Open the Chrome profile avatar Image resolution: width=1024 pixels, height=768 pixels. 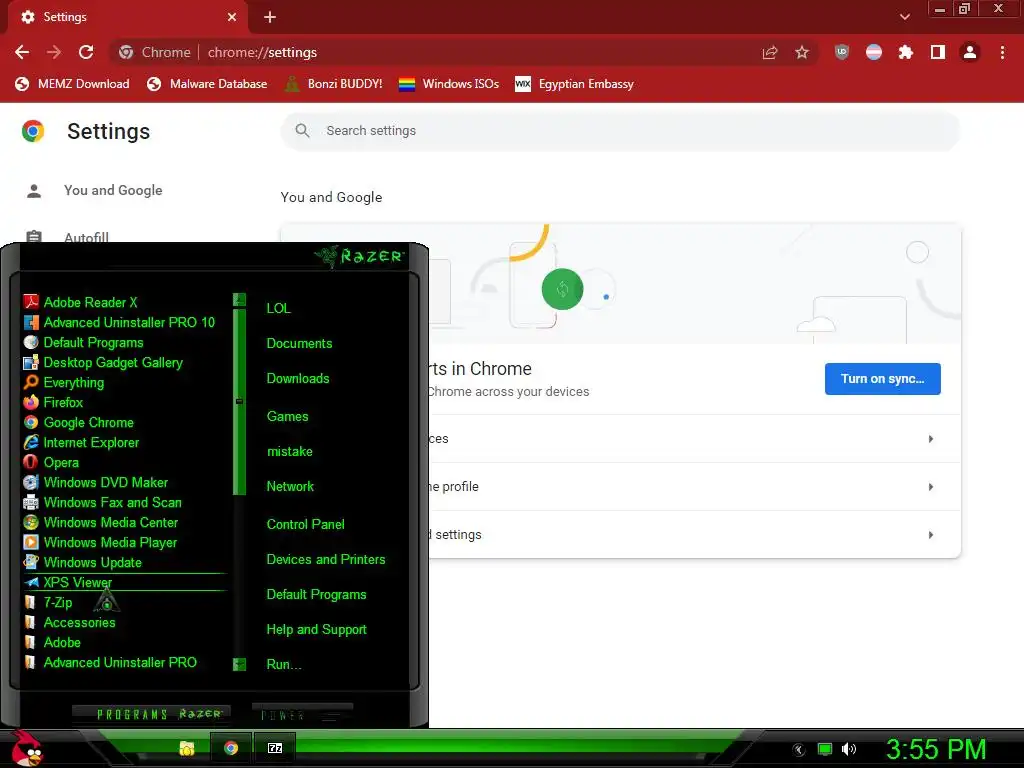click(970, 52)
